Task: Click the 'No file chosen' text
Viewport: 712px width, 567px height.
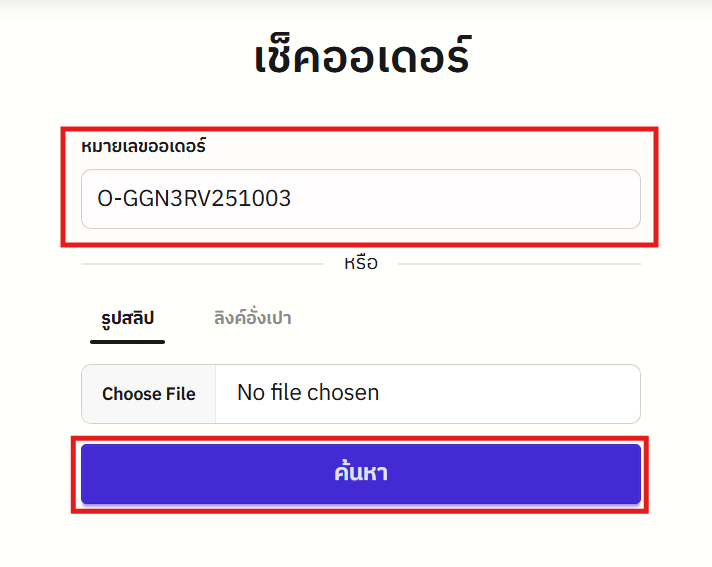Action: pyautogui.click(x=308, y=393)
